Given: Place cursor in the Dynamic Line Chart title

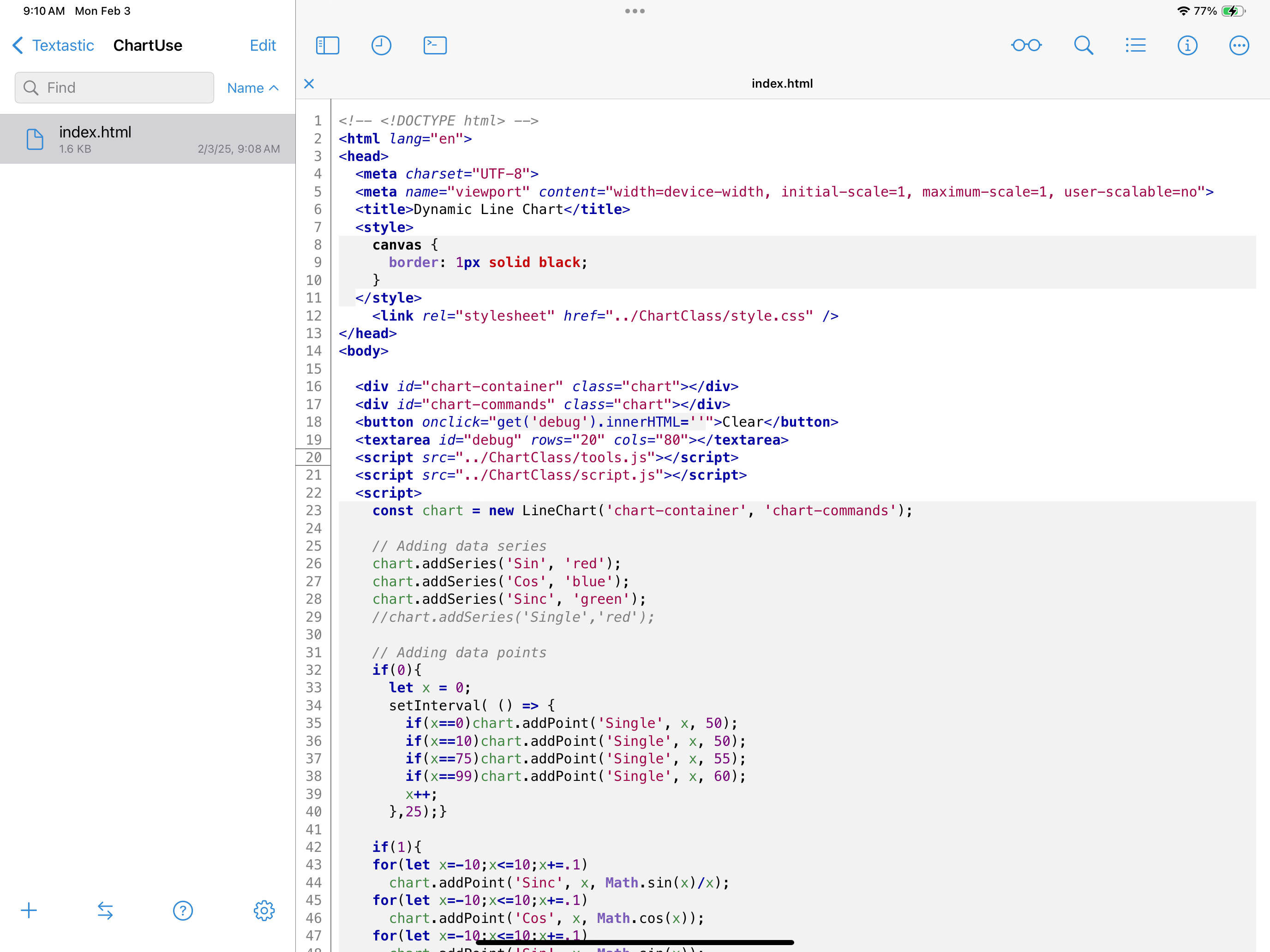Looking at the screenshot, I should (488, 209).
